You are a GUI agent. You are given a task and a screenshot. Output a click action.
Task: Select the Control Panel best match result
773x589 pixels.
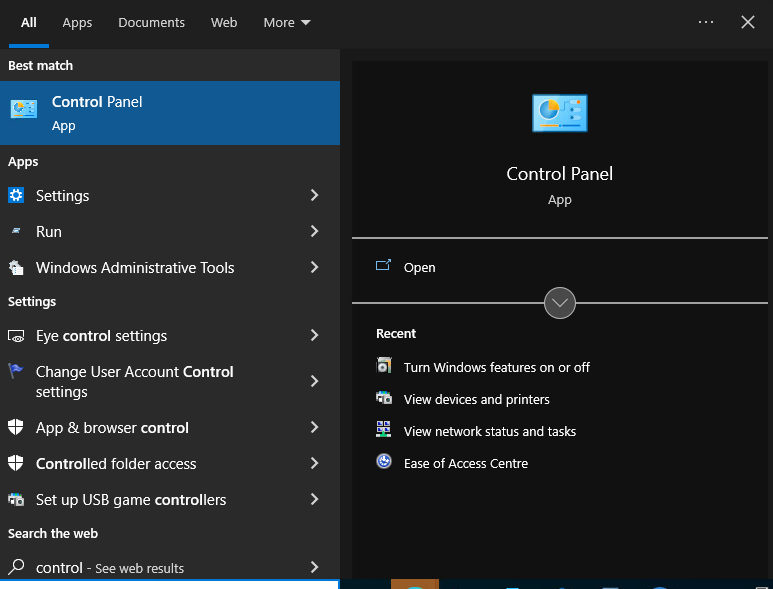[170, 113]
